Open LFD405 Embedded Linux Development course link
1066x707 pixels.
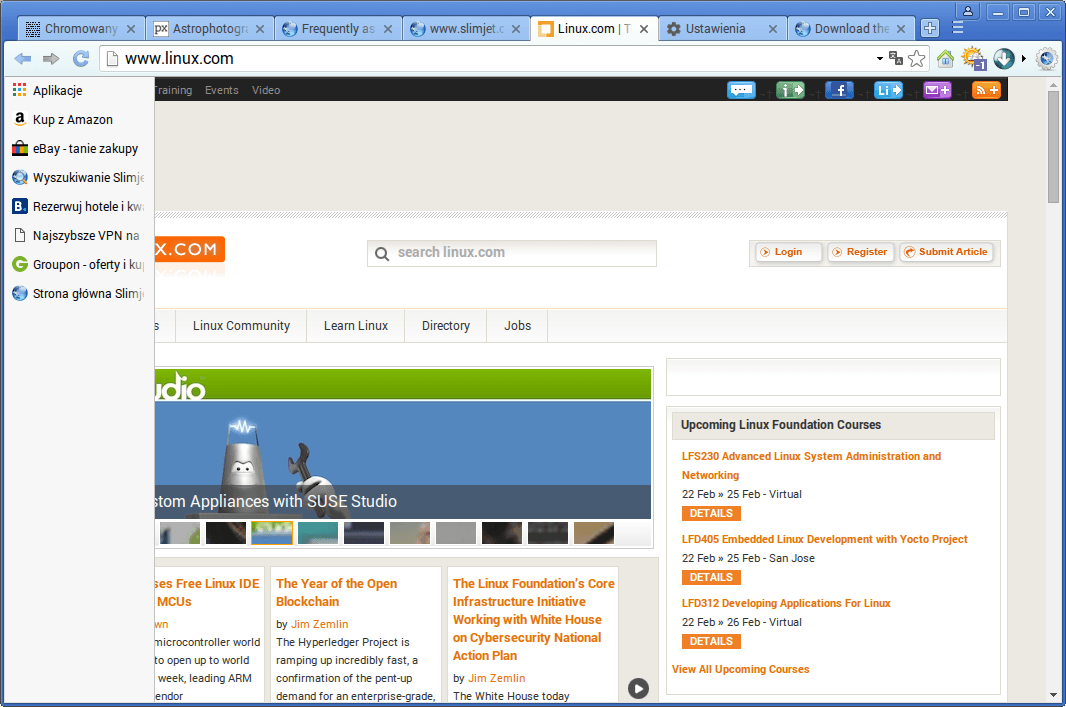[x=825, y=539]
